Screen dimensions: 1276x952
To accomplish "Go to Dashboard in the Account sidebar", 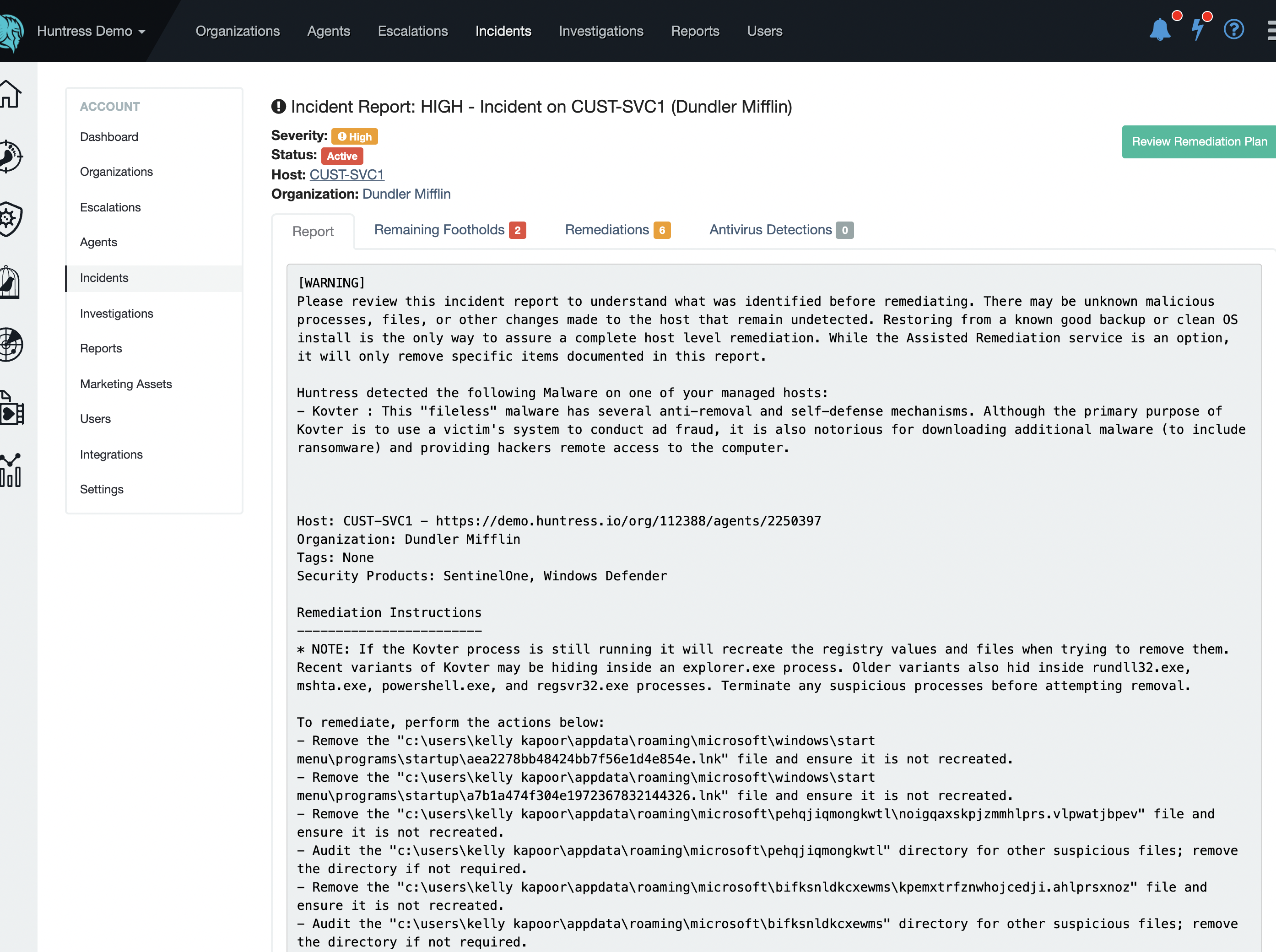I will coord(109,137).
